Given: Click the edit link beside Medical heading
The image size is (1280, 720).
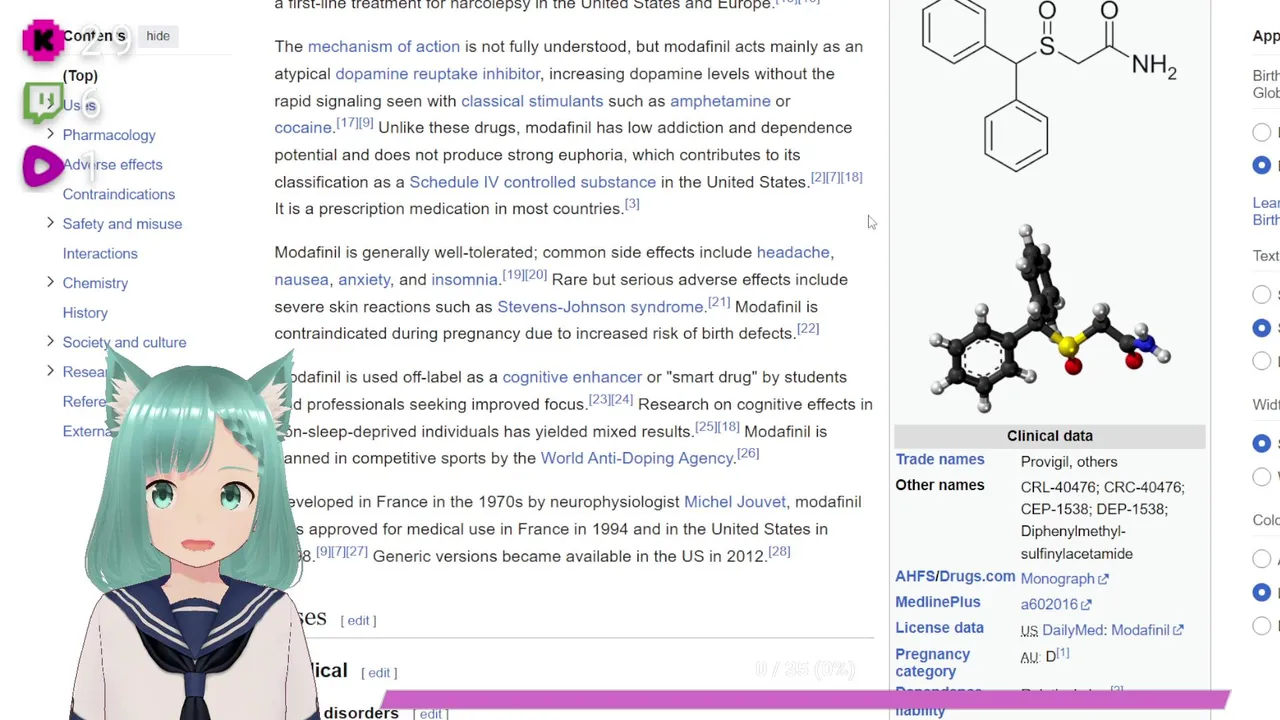Looking at the screenshot, I should 379,673.
